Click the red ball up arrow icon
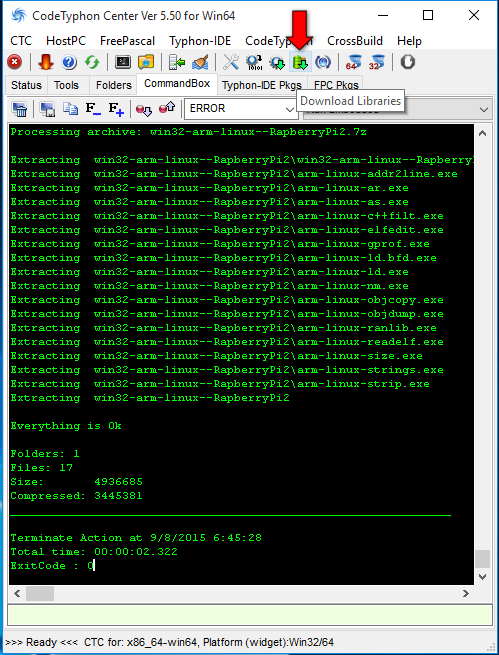This screenshot has height=655, width=499. point(167,109)
